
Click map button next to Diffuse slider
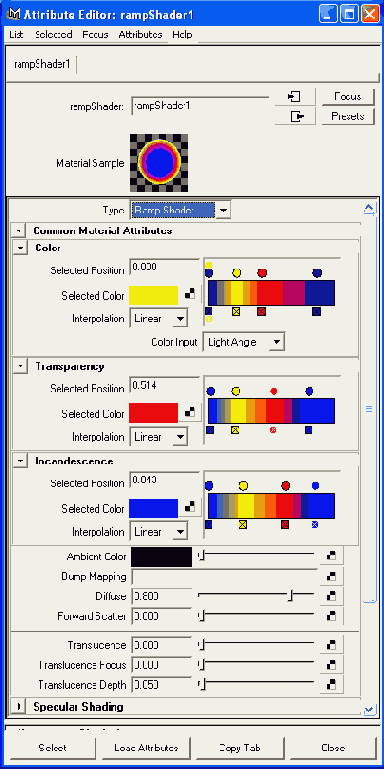click(x=332, y=596)
